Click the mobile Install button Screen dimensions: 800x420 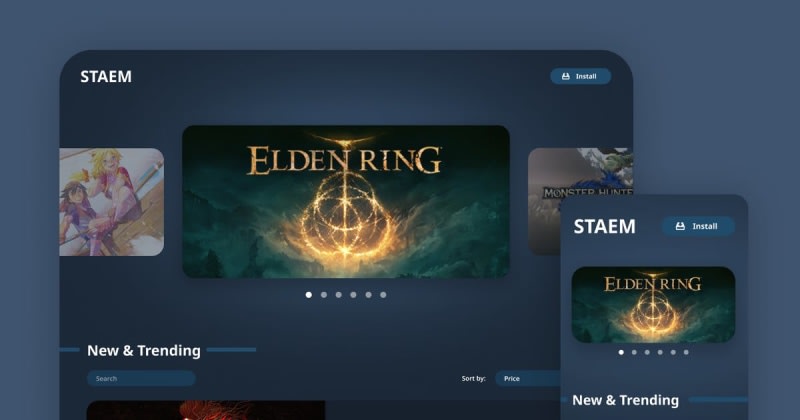coord(698,226)
